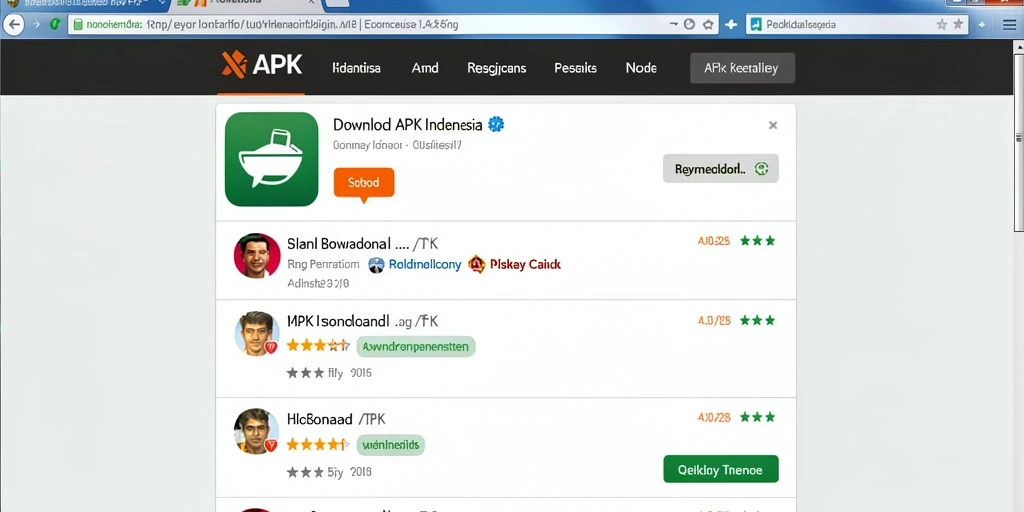
Task: Click the orange APK logo in header
Action: [262, 65]
